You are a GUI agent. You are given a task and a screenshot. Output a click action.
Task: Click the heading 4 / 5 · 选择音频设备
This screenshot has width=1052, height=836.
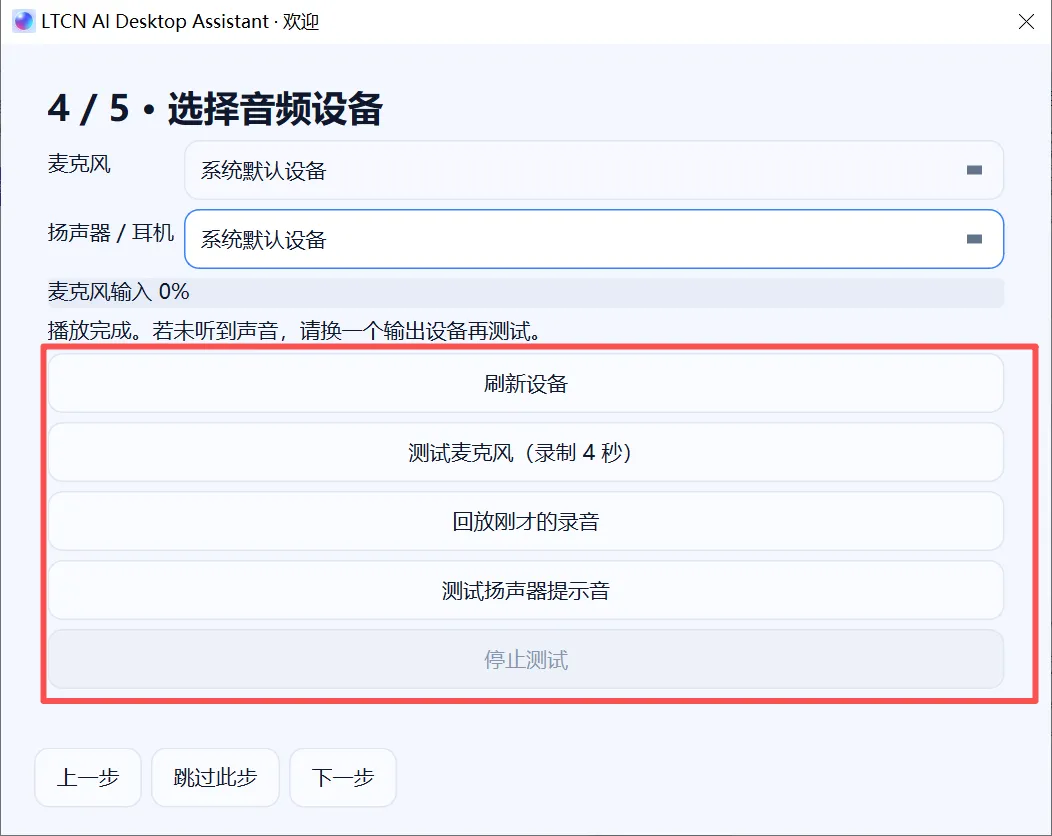tap(215, 108)
